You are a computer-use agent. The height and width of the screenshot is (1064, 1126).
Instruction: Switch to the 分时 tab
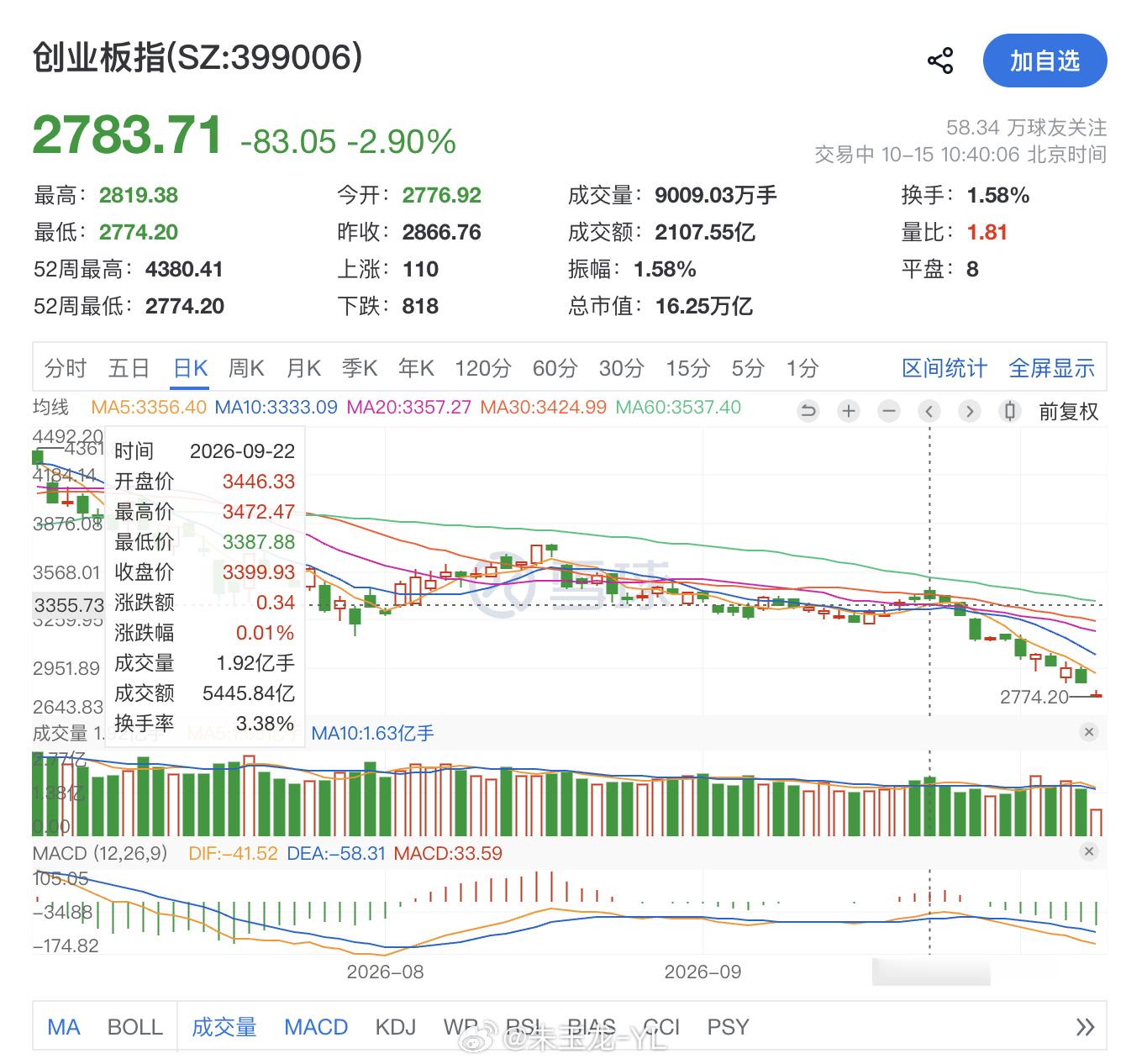pyautogui.click(x=65, y=368)
